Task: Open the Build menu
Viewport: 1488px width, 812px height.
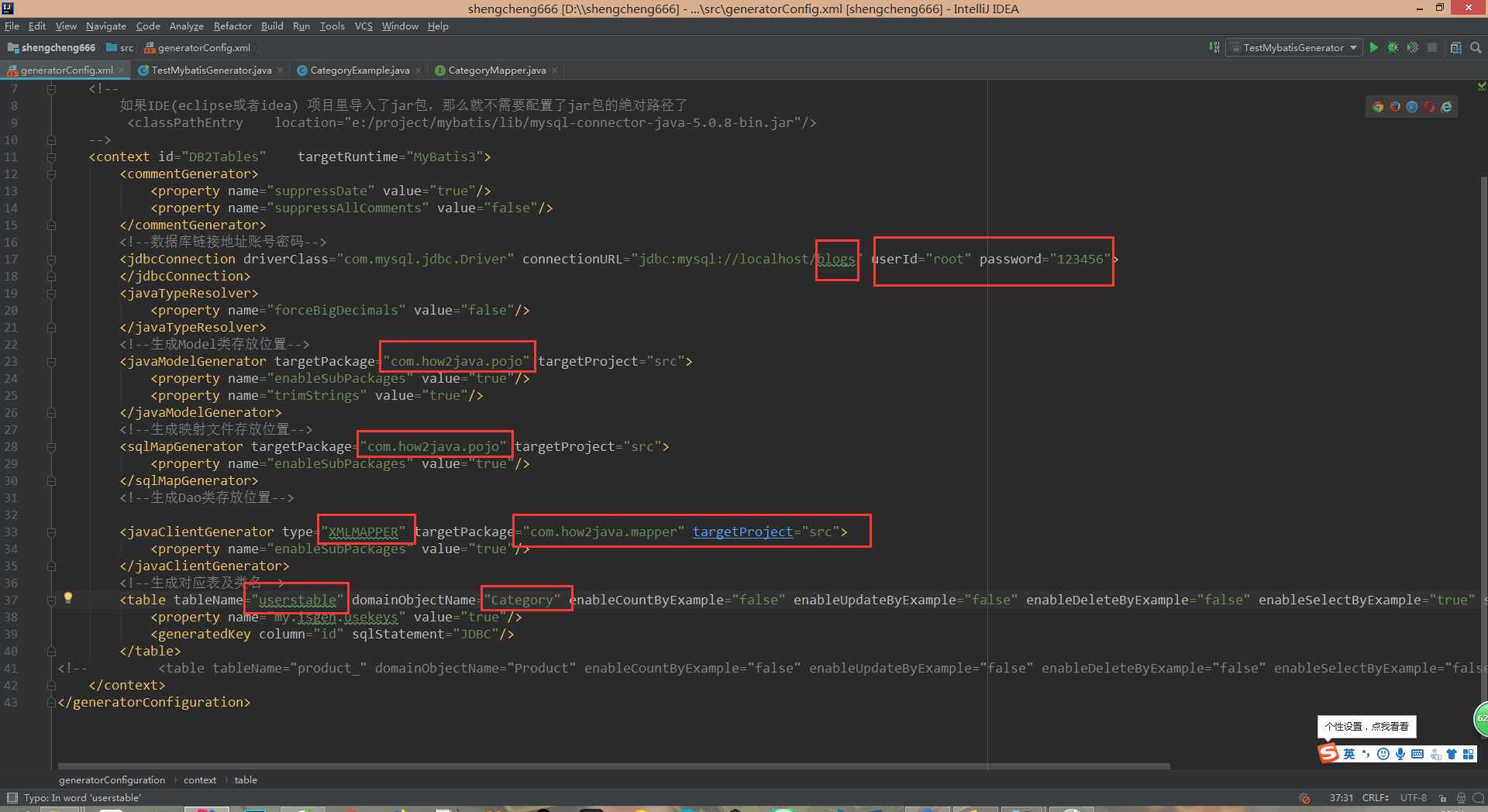Action: [272, 26]
